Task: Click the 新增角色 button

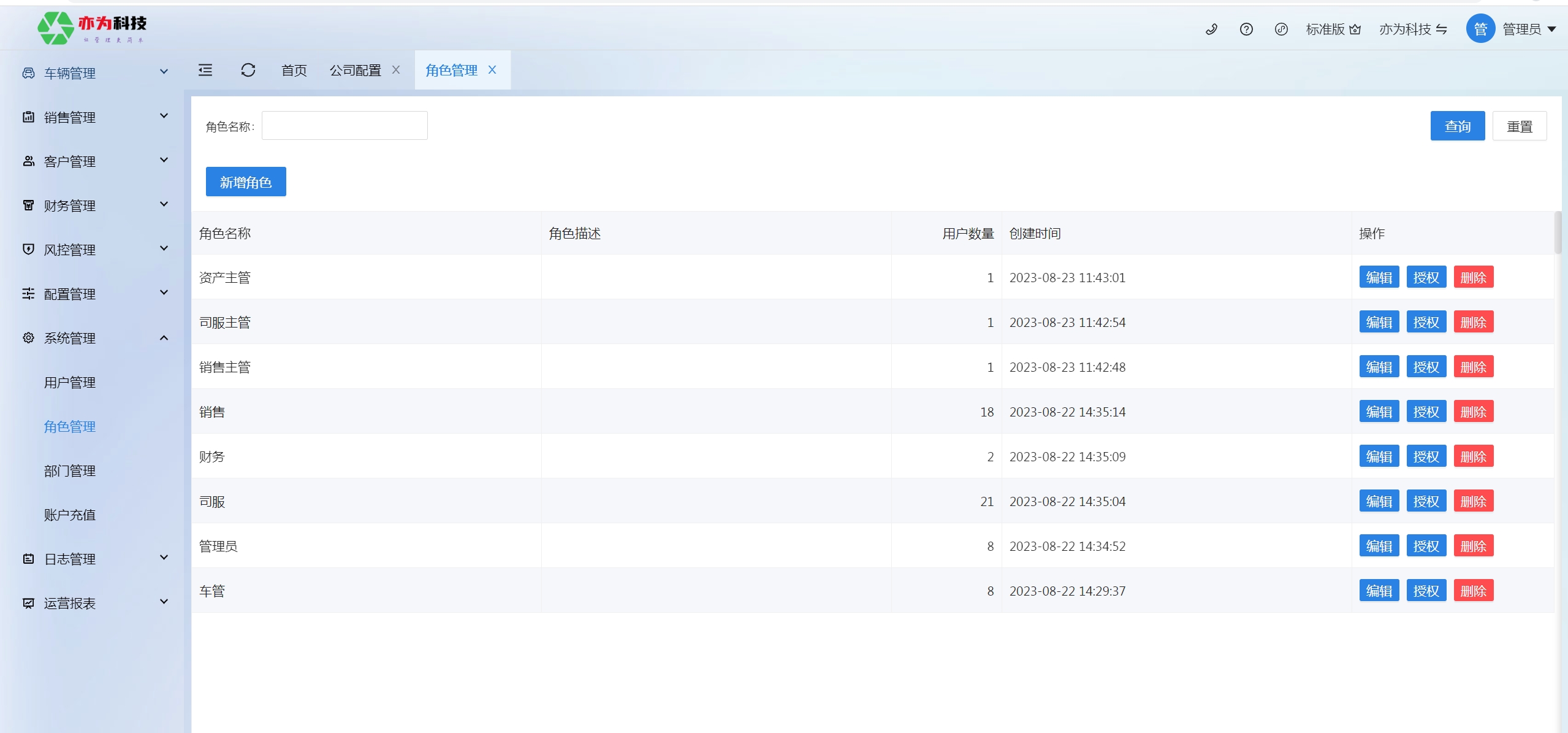Action: click(245, 182)
